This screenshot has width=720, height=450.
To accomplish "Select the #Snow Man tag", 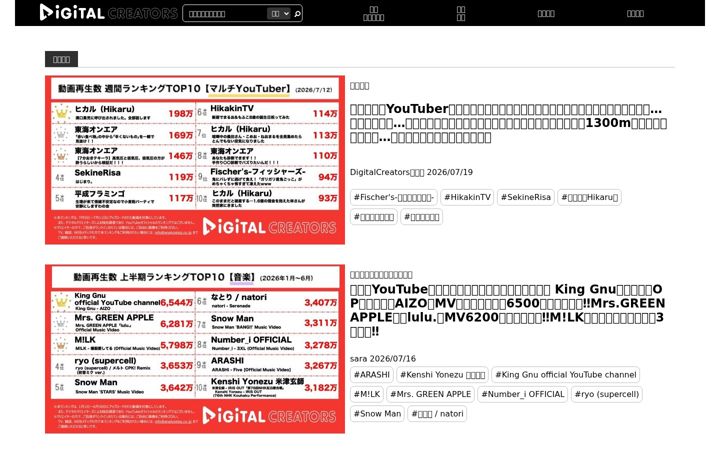I will click(377, 414).
